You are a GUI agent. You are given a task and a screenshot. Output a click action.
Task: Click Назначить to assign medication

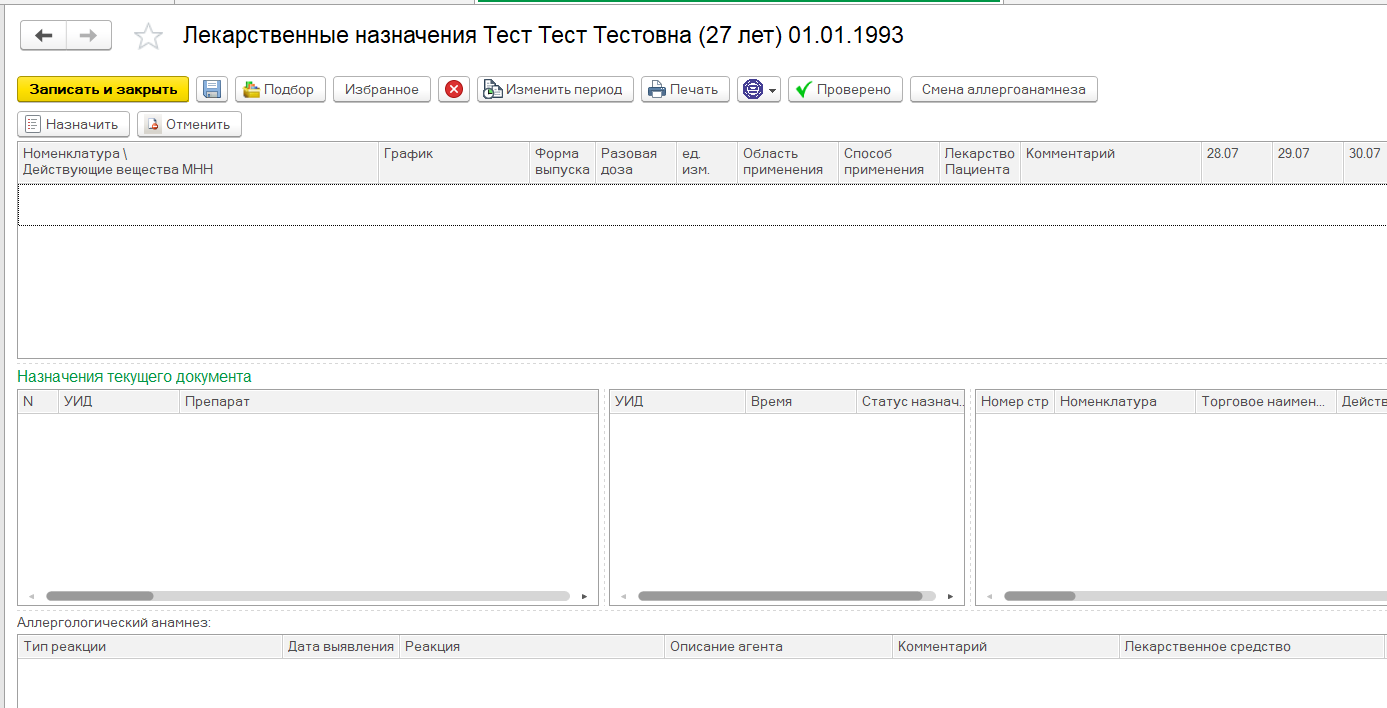tap(73, 124)
